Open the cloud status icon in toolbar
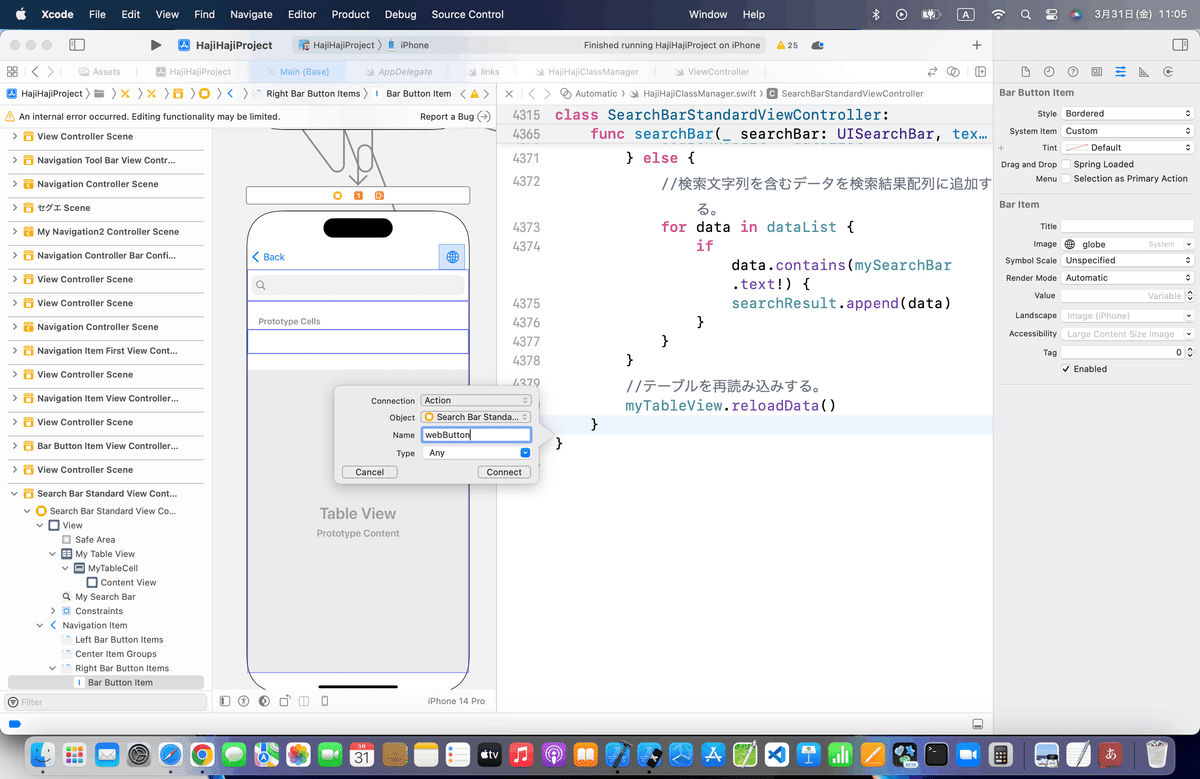 [x=817, y=45]
